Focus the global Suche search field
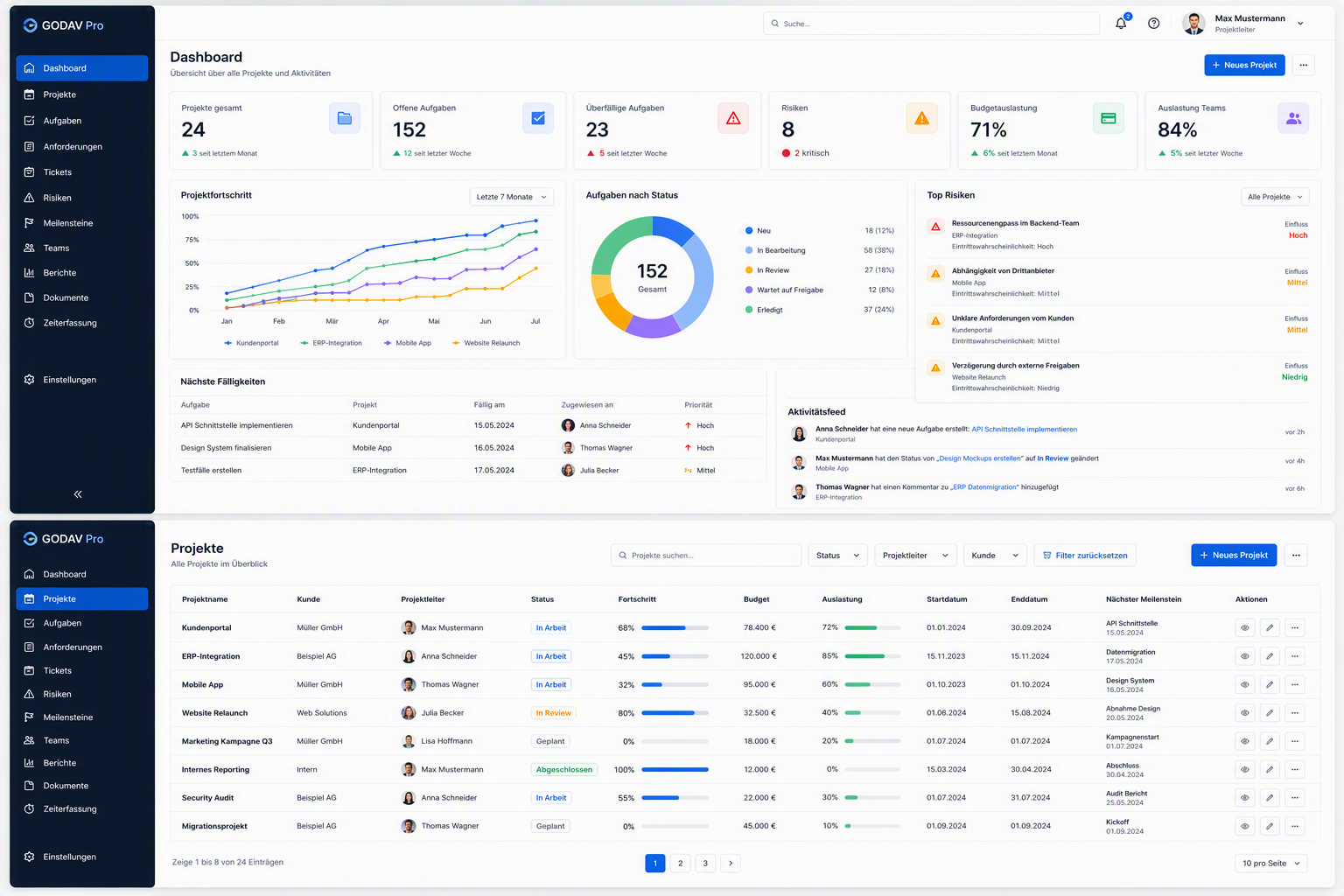This screenshot has width=1344, height=896. pyautogui.click(x=931, y=24)
